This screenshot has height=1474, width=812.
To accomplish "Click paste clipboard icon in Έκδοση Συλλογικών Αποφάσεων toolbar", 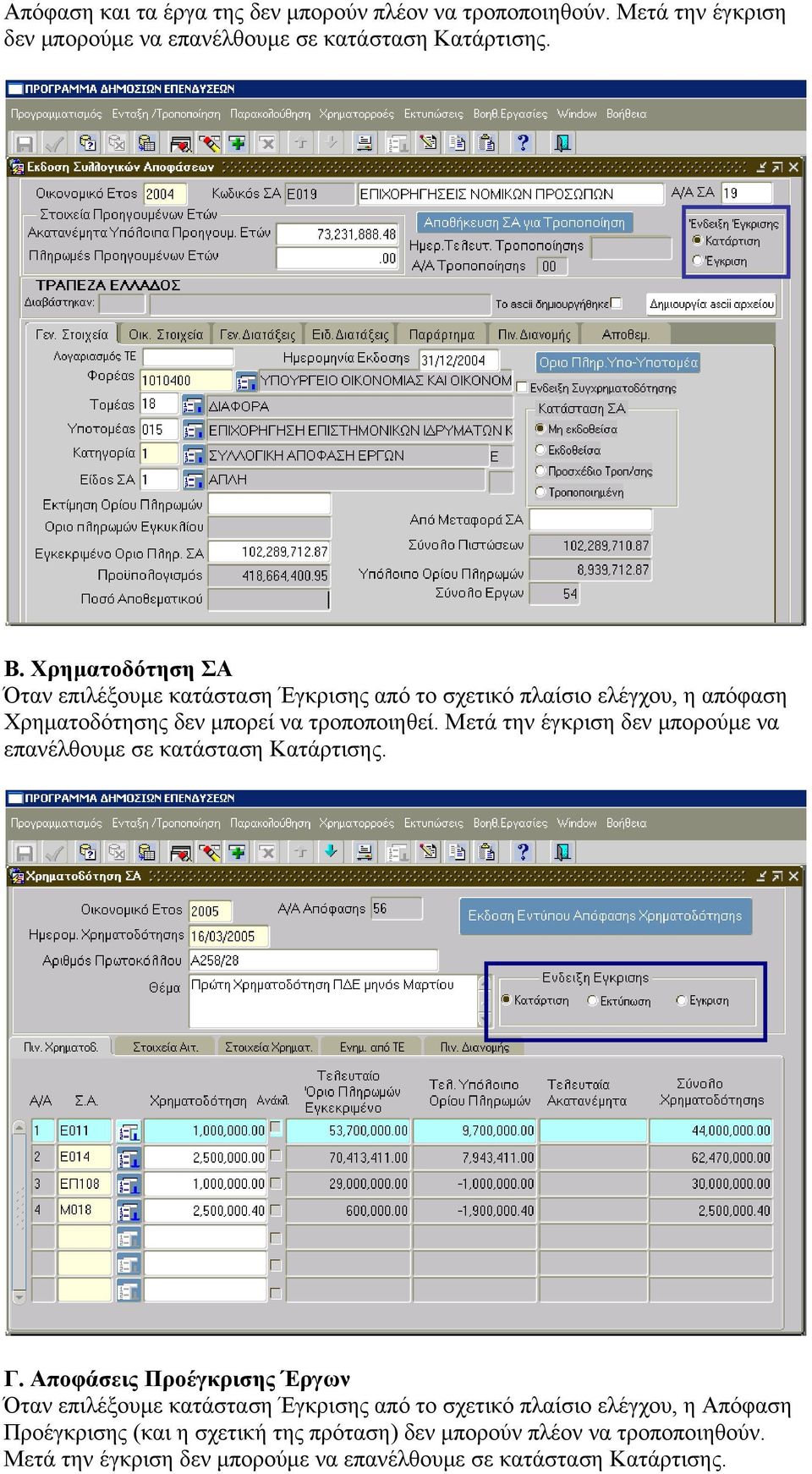I will point(486,143).
